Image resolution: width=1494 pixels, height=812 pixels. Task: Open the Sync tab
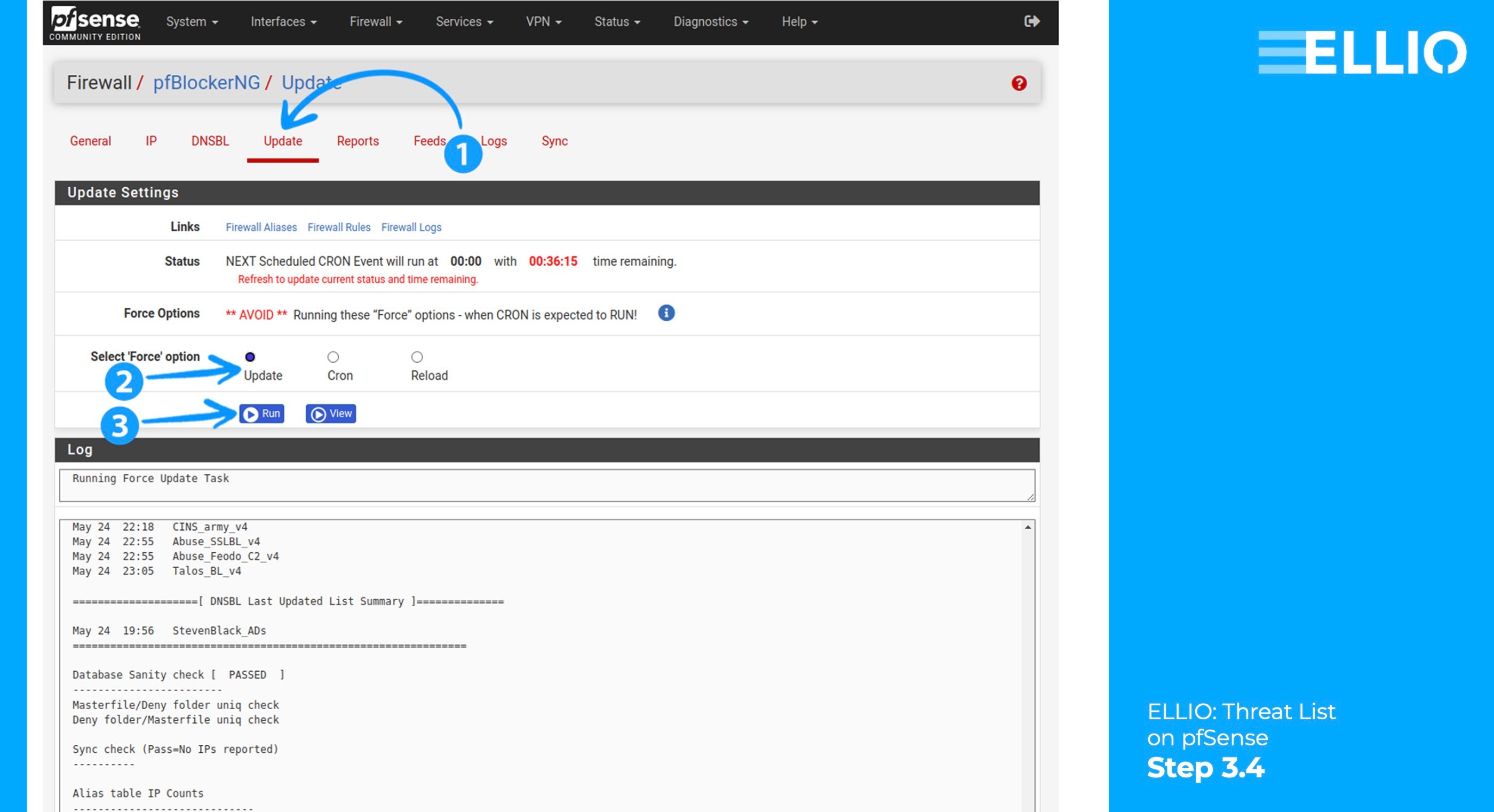click(x=554, y=141)
